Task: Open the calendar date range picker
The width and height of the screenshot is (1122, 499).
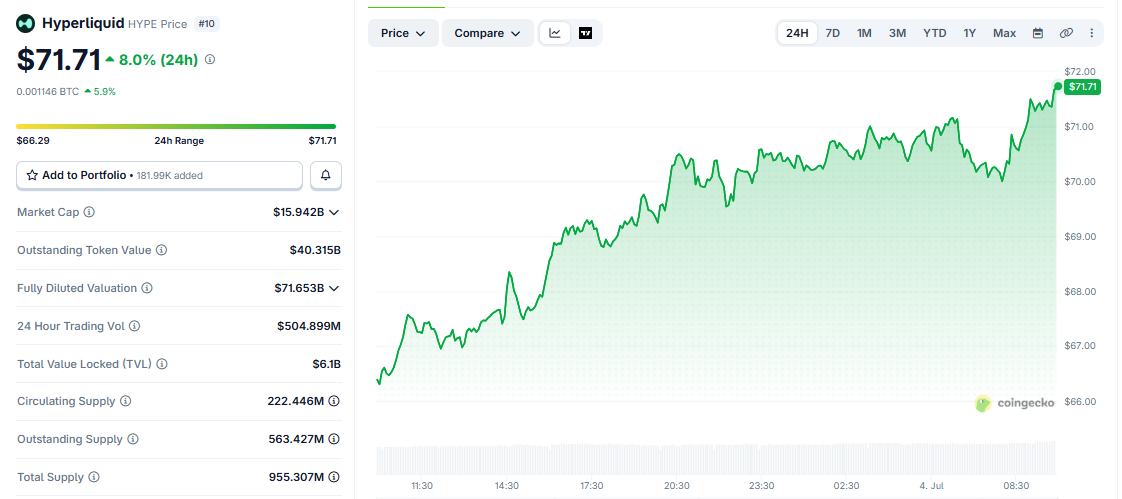Action: pyautogui.click(x=1038, y=33)
